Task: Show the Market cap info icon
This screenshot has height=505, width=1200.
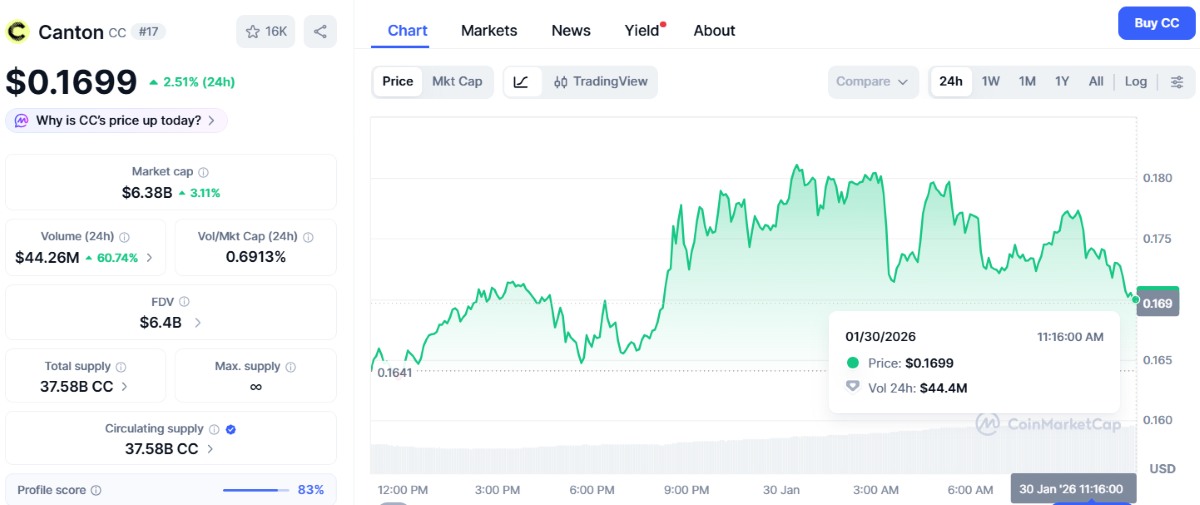Action: pos(203,172)
